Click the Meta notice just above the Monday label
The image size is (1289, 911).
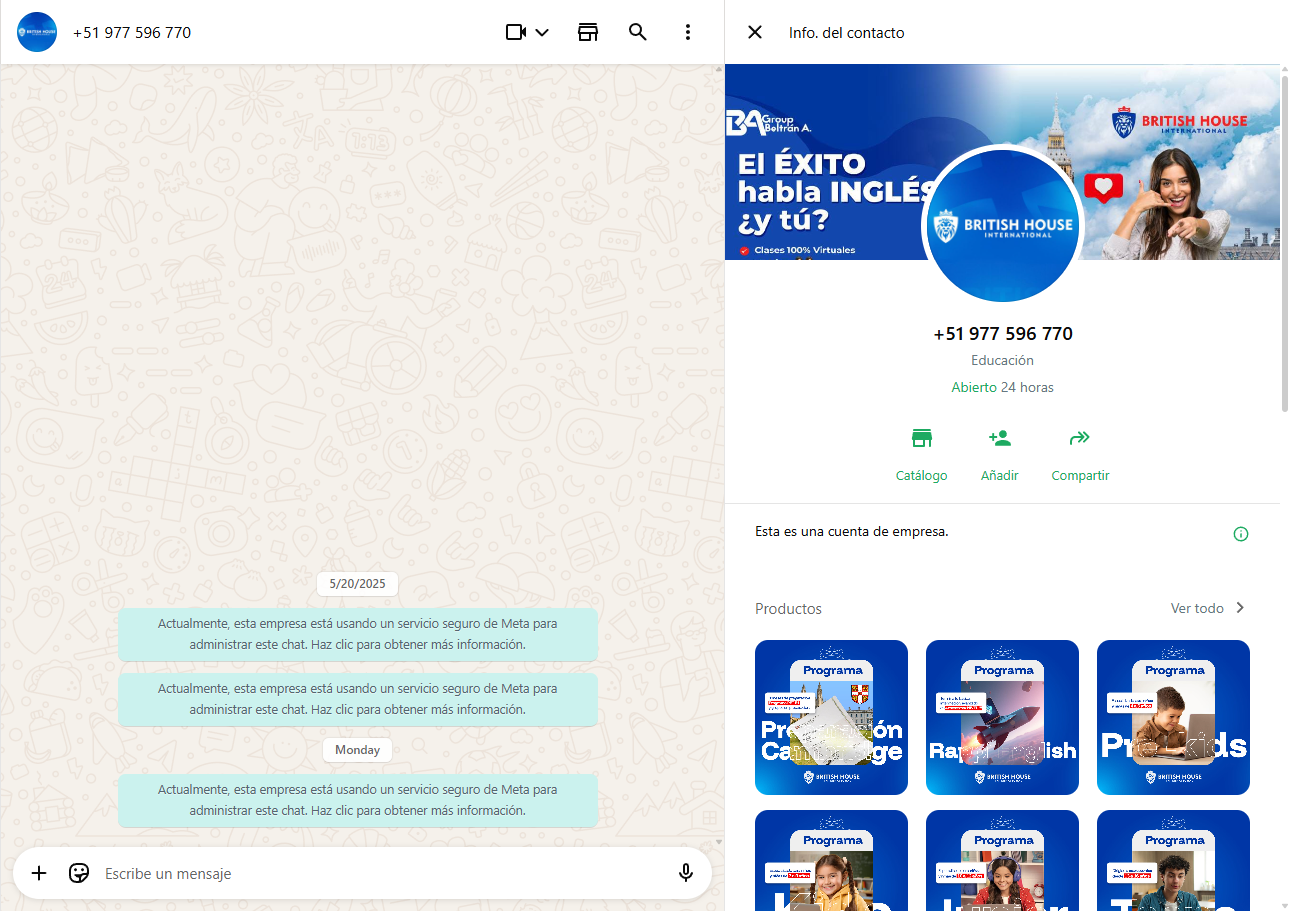pos(358,699)
